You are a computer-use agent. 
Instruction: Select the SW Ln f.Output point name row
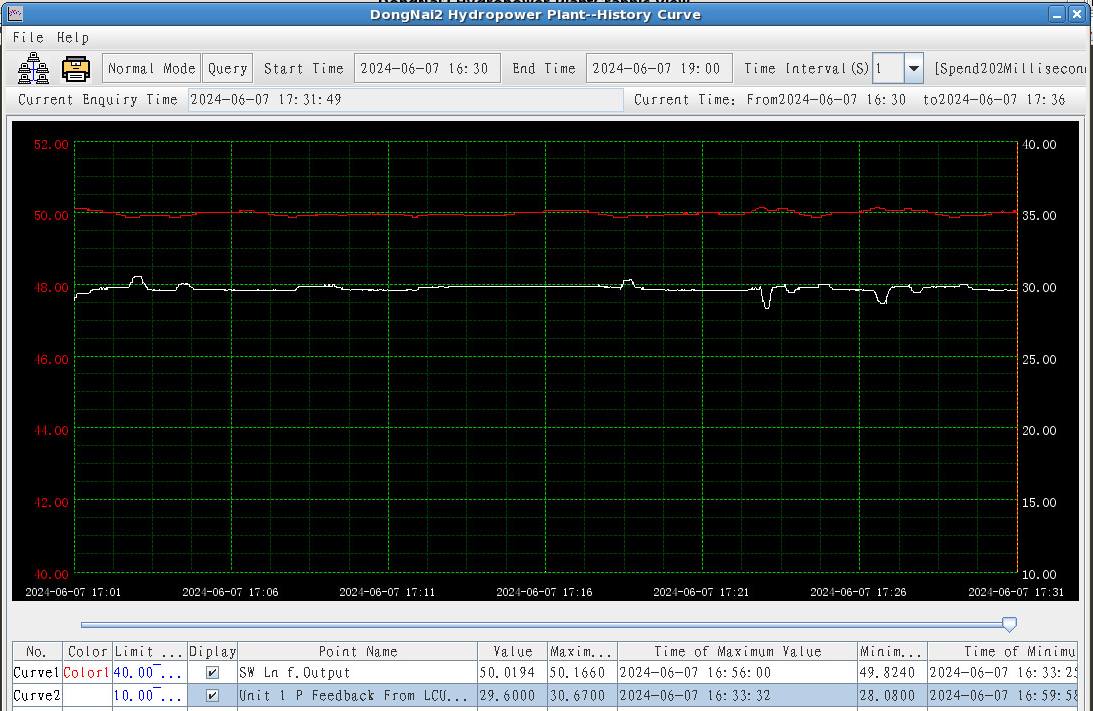click(x=356, y=673)
